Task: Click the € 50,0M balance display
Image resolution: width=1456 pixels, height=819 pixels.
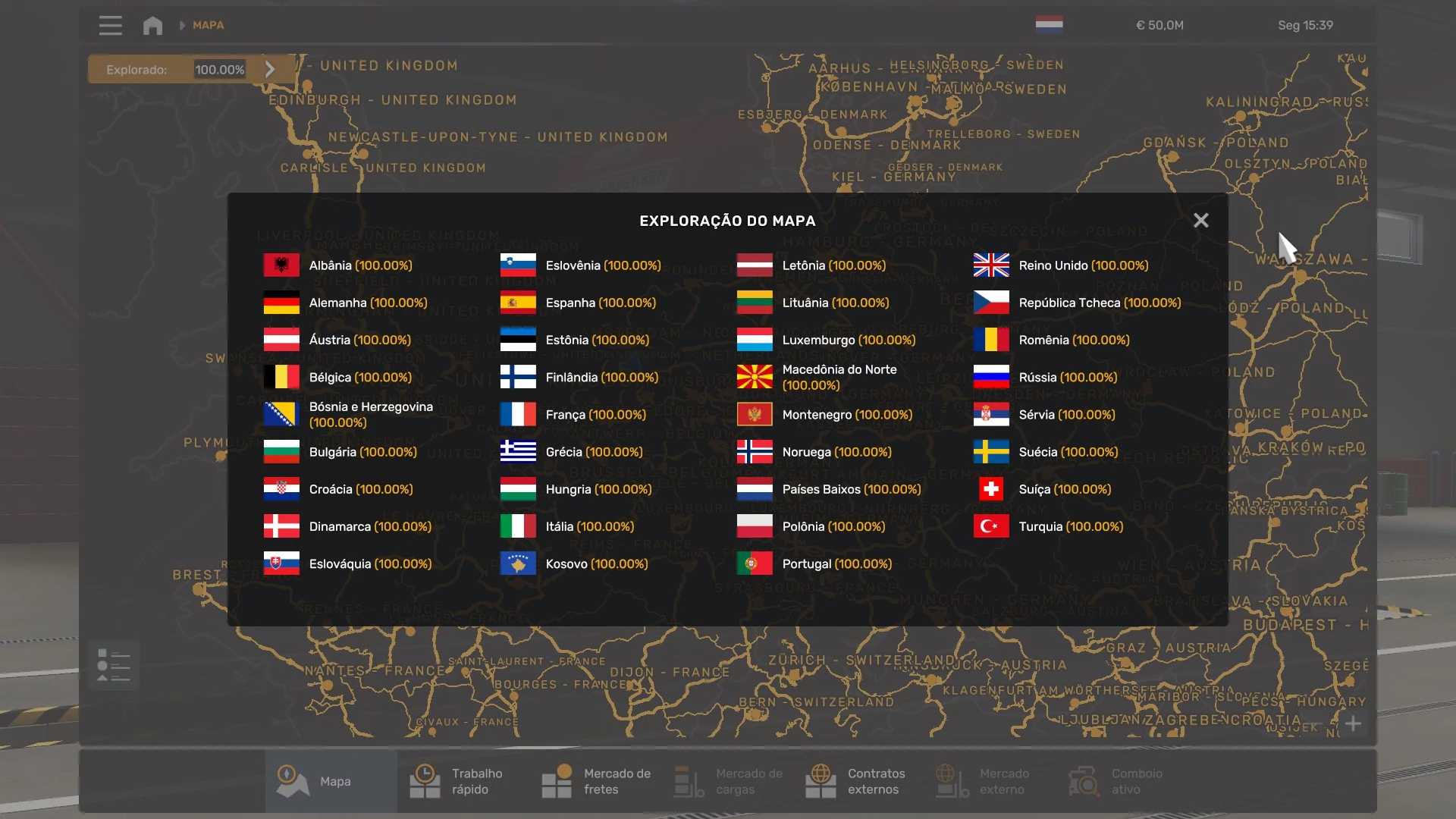Action: coord(1159,25)
